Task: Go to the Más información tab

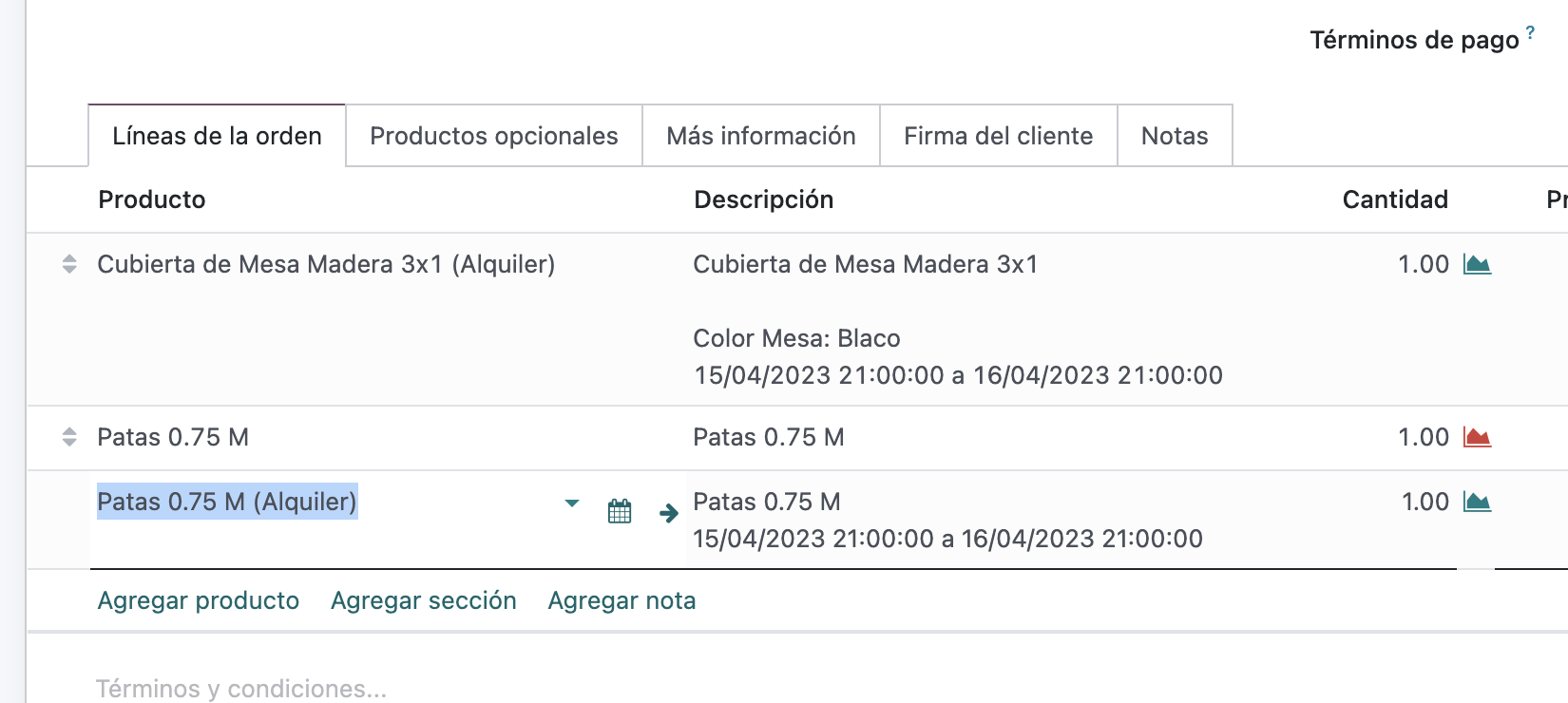Action: point(761,136)
